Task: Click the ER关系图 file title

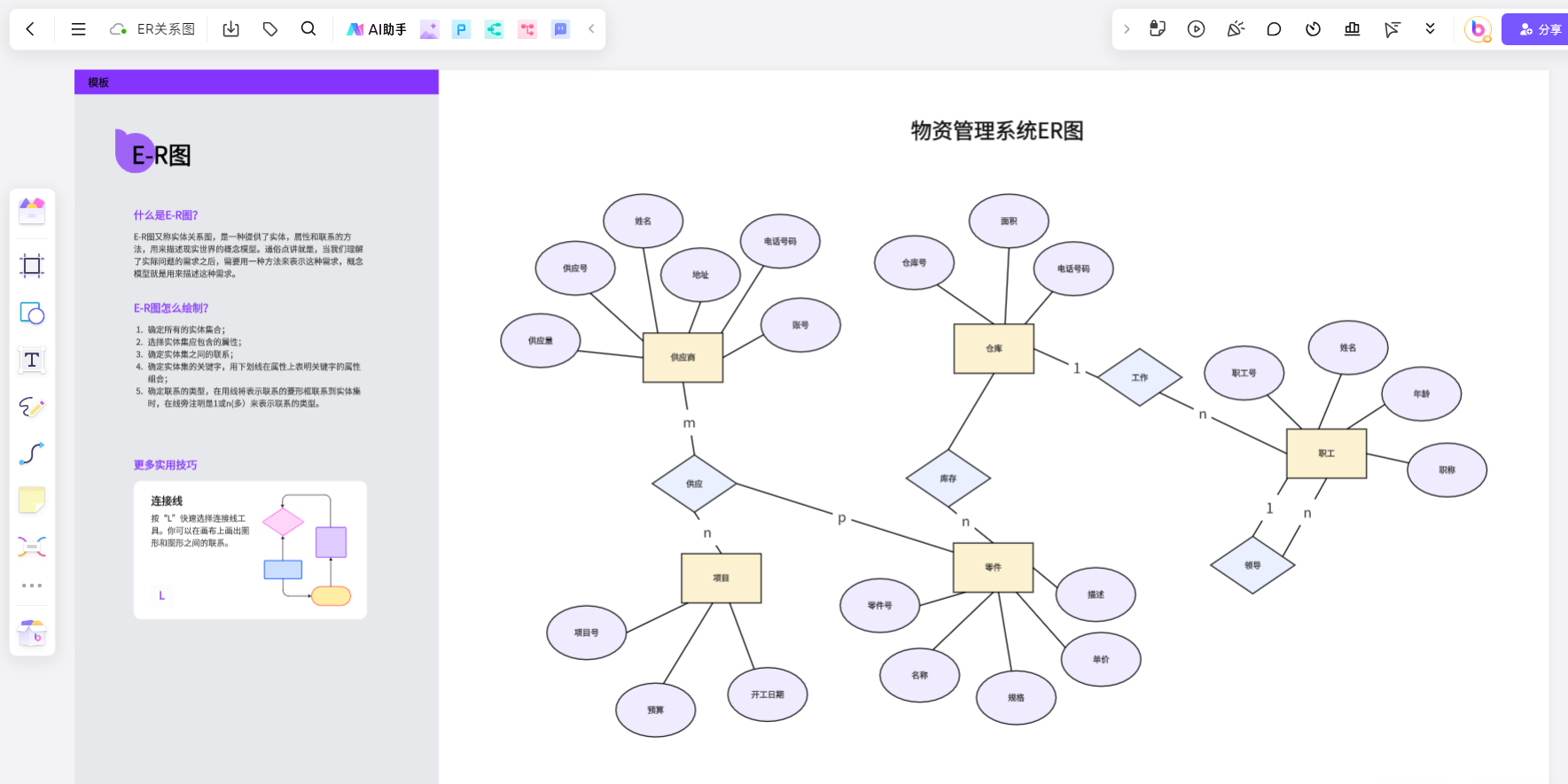Action: tap(166, 29)
